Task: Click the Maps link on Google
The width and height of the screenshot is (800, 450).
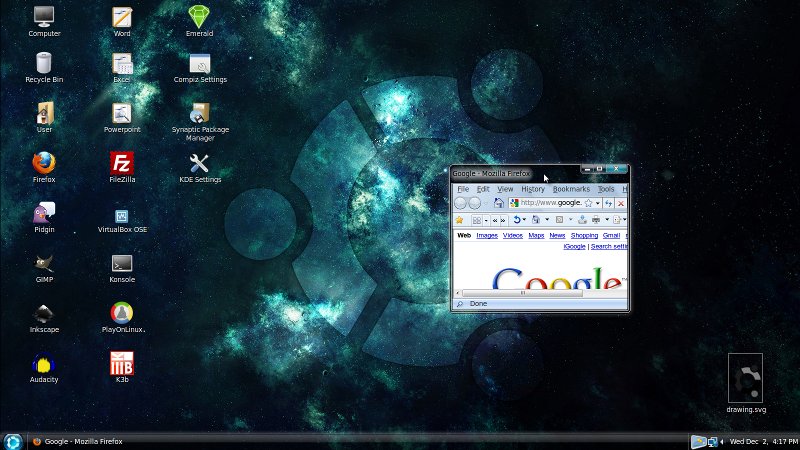Action: point(536,235)
